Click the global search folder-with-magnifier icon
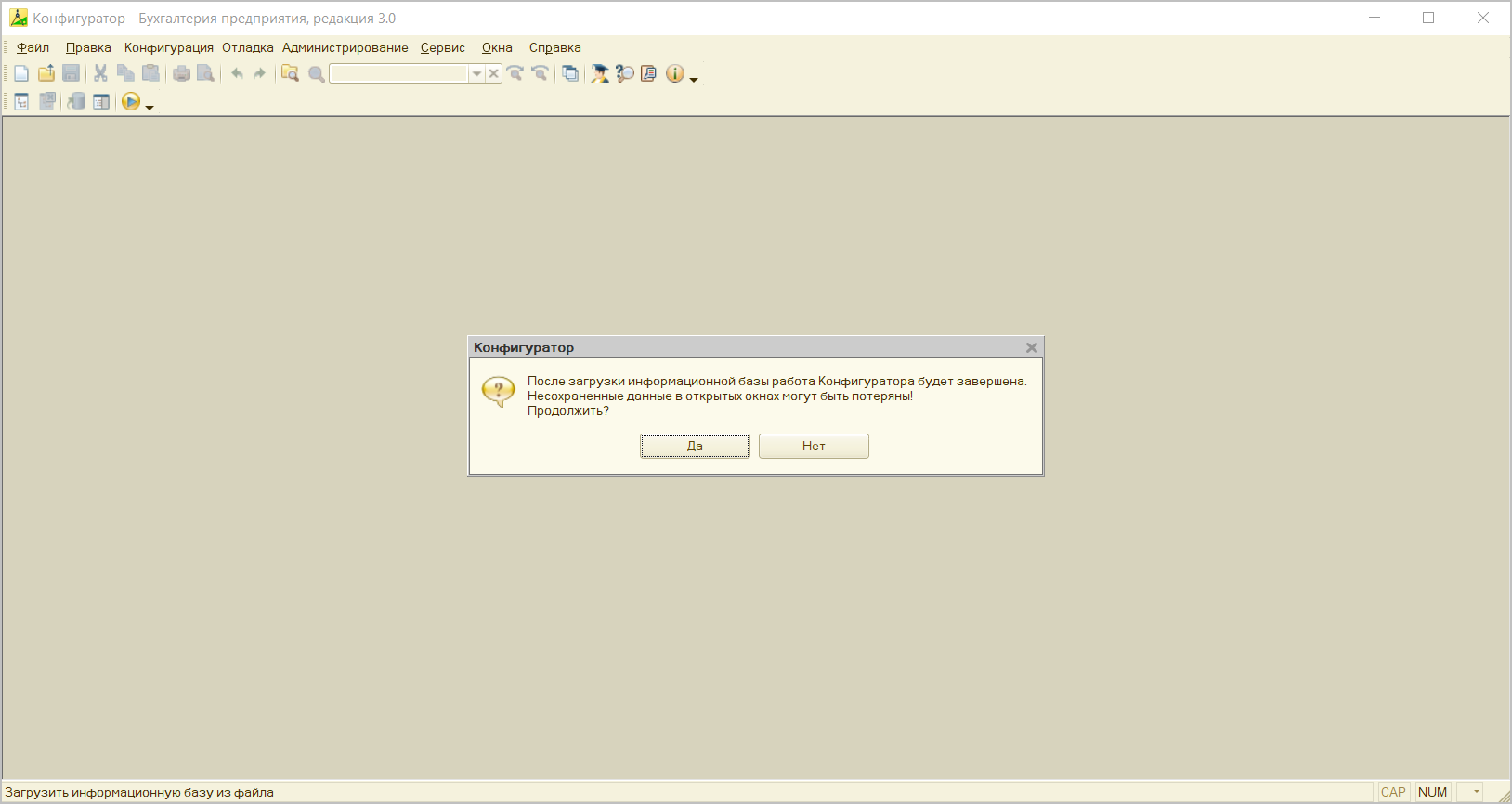 [291, 74]
